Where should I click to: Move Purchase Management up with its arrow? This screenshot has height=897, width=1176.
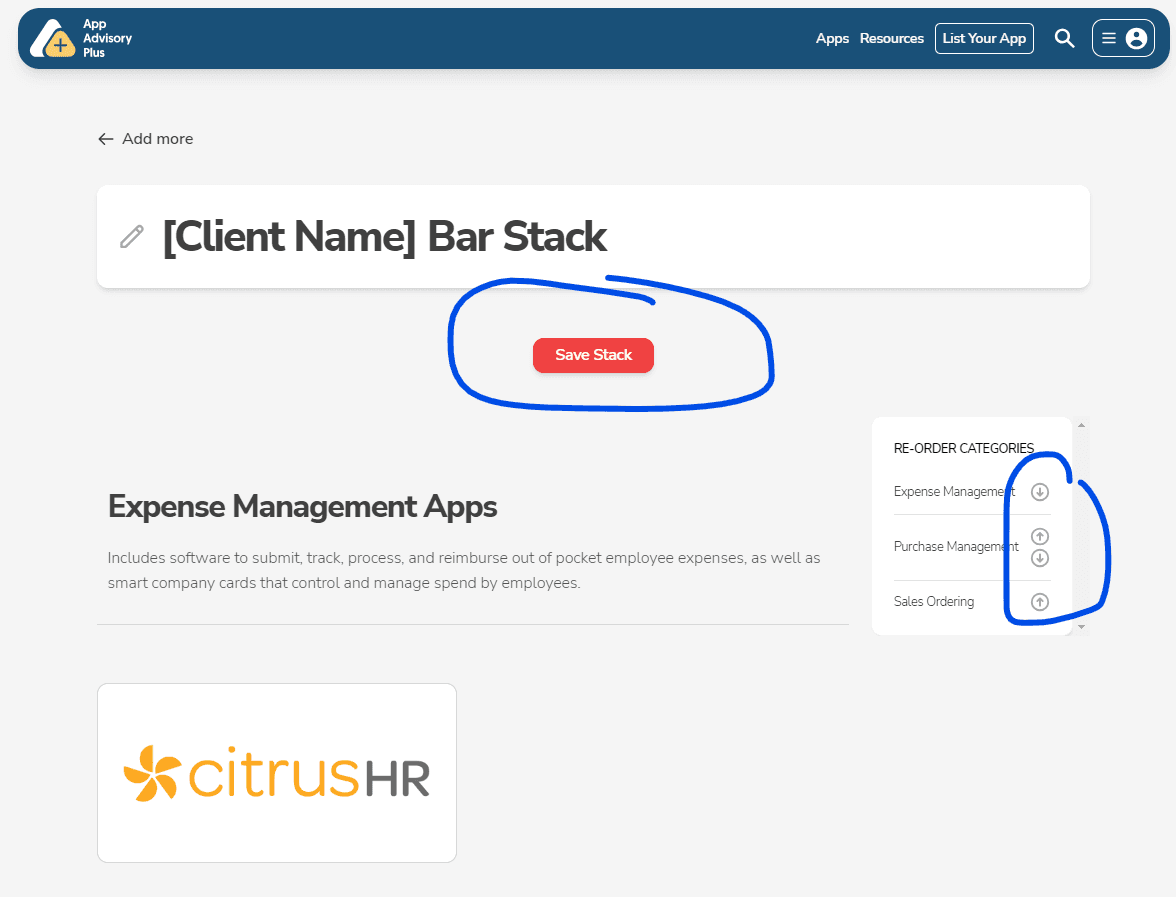coord(1040,537)
